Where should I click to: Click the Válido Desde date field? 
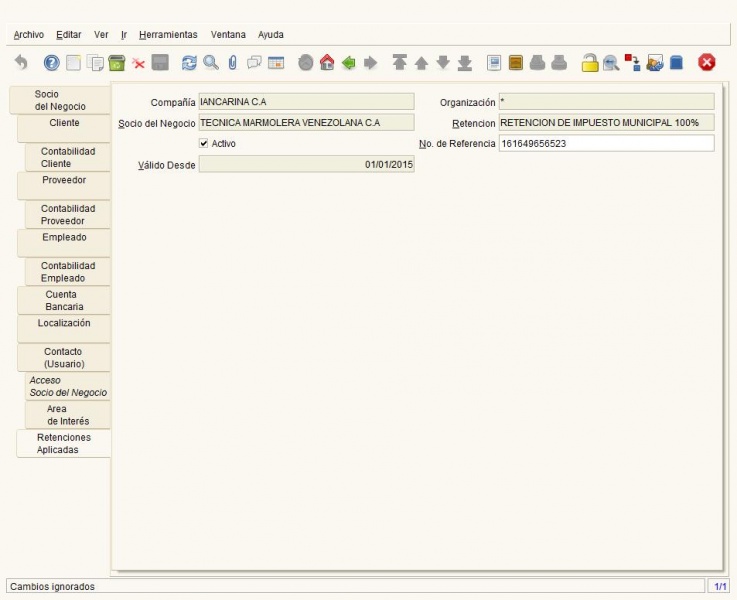(x=306, y=164)
